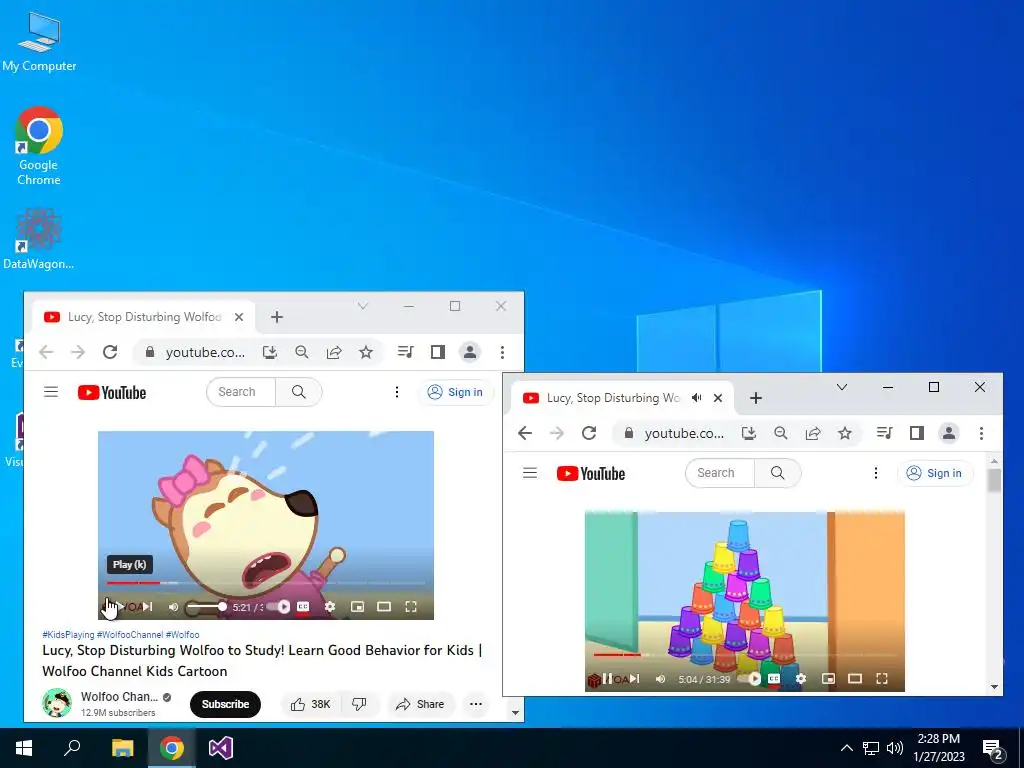Enter fullscreen on the left video player
The height and width of the screenshot is (768, 1024).
(x=411, y=607)
